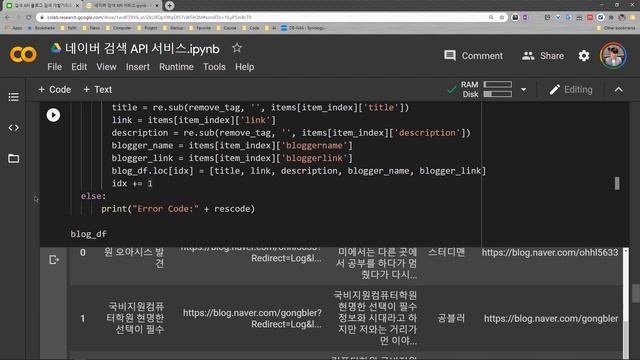The height and width of the screenshot is (360, 640).
Task: Add a new Text cell
Action: pos(97,89)
